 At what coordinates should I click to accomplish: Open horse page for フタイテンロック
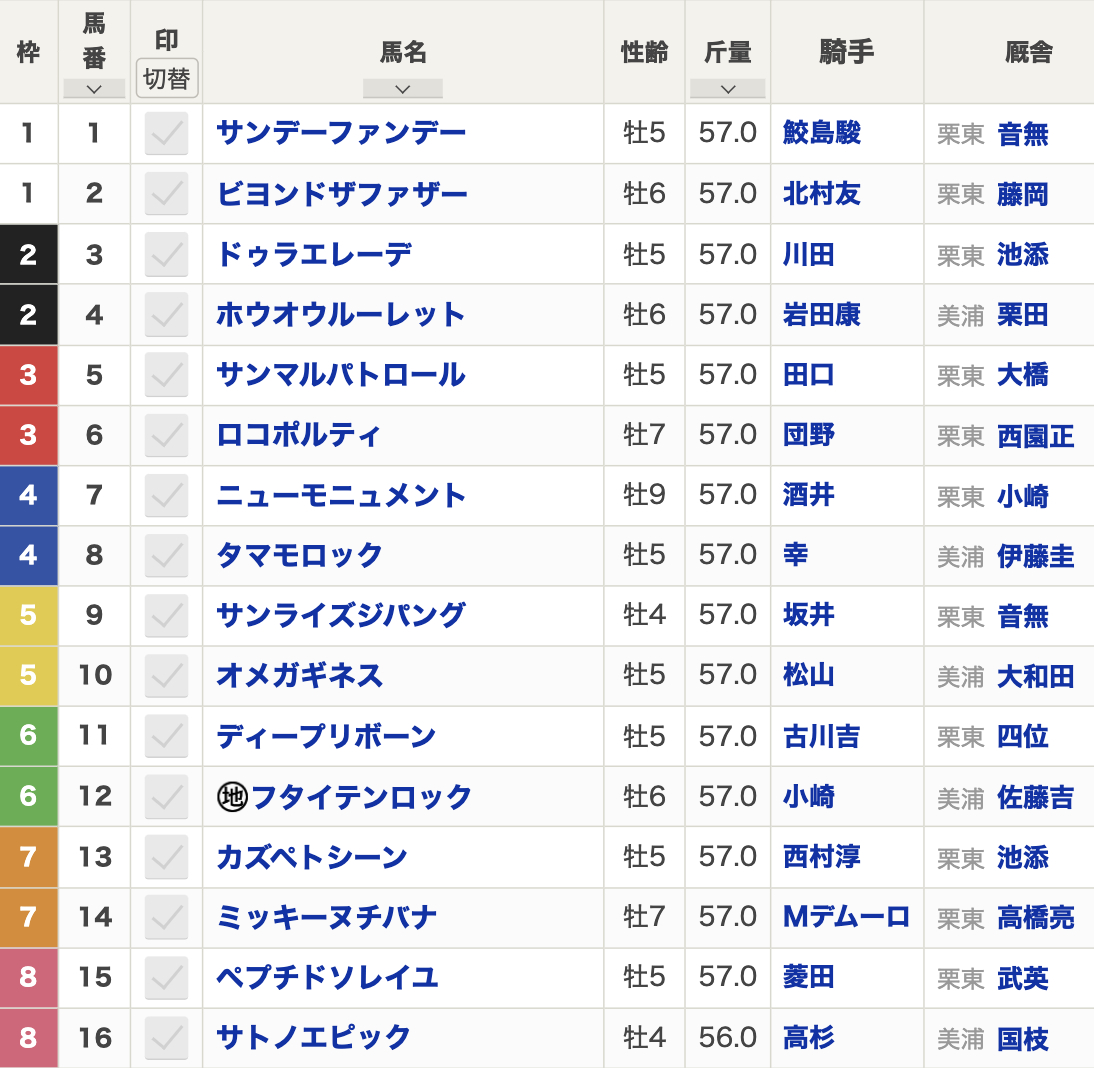[361, 797]
